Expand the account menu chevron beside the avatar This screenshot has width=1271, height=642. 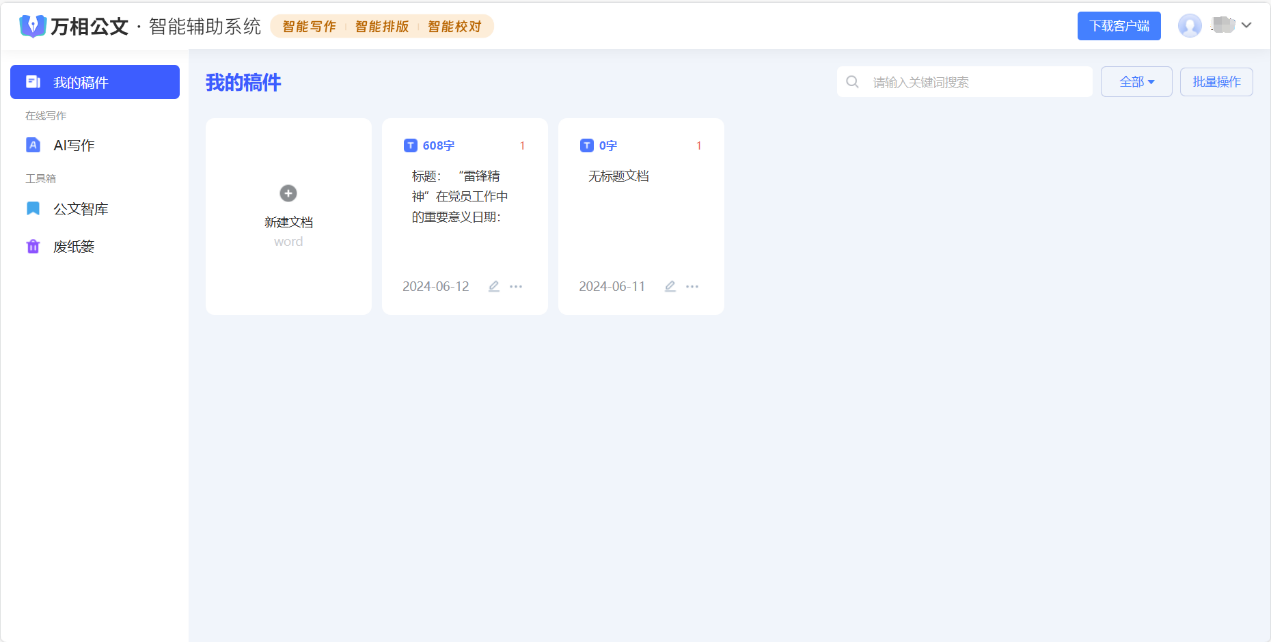[1246, 25]
